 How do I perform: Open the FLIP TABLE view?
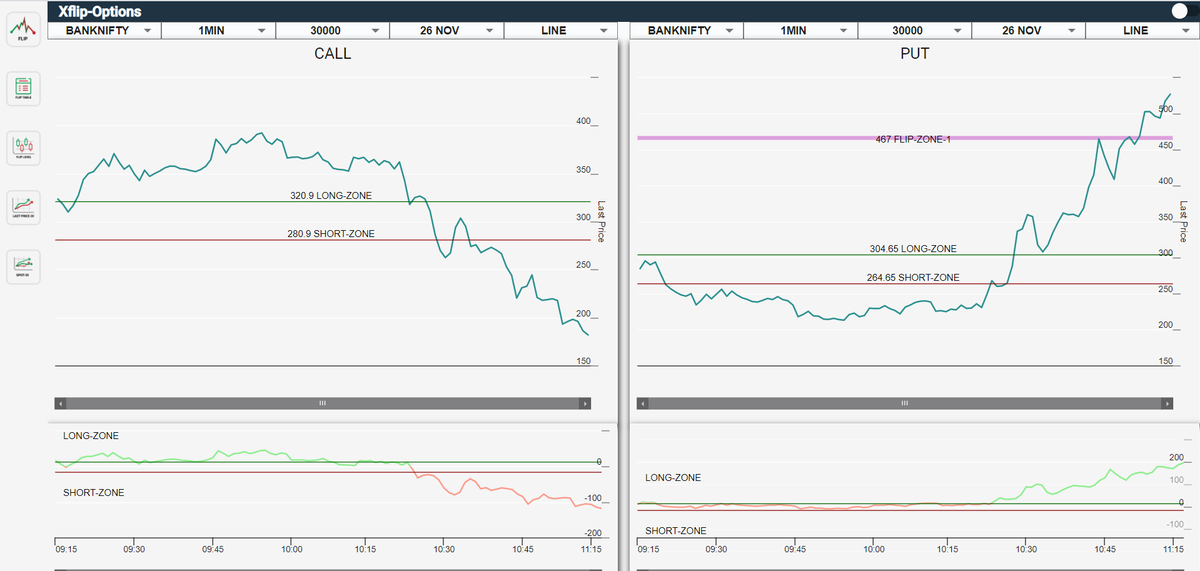23,89
